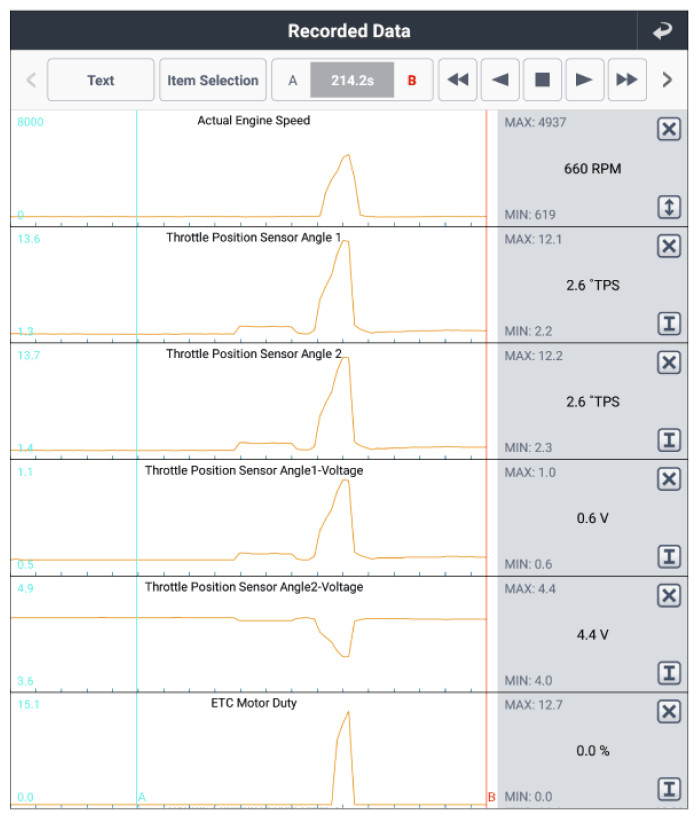This screenshot has width=698, height=819.
Task: Show more toolbar items with right chevron
Action: [x=667, y=80]
